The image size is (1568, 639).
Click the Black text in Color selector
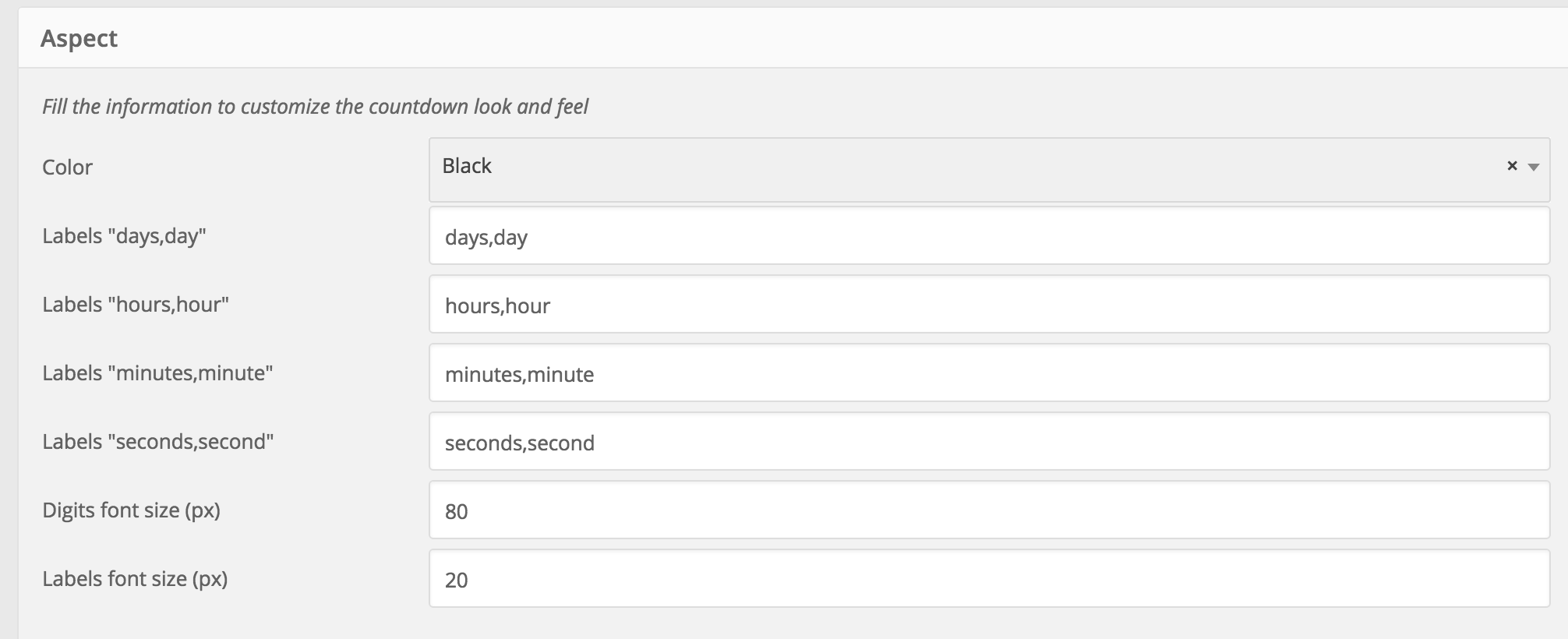click(x=467, y=166)
